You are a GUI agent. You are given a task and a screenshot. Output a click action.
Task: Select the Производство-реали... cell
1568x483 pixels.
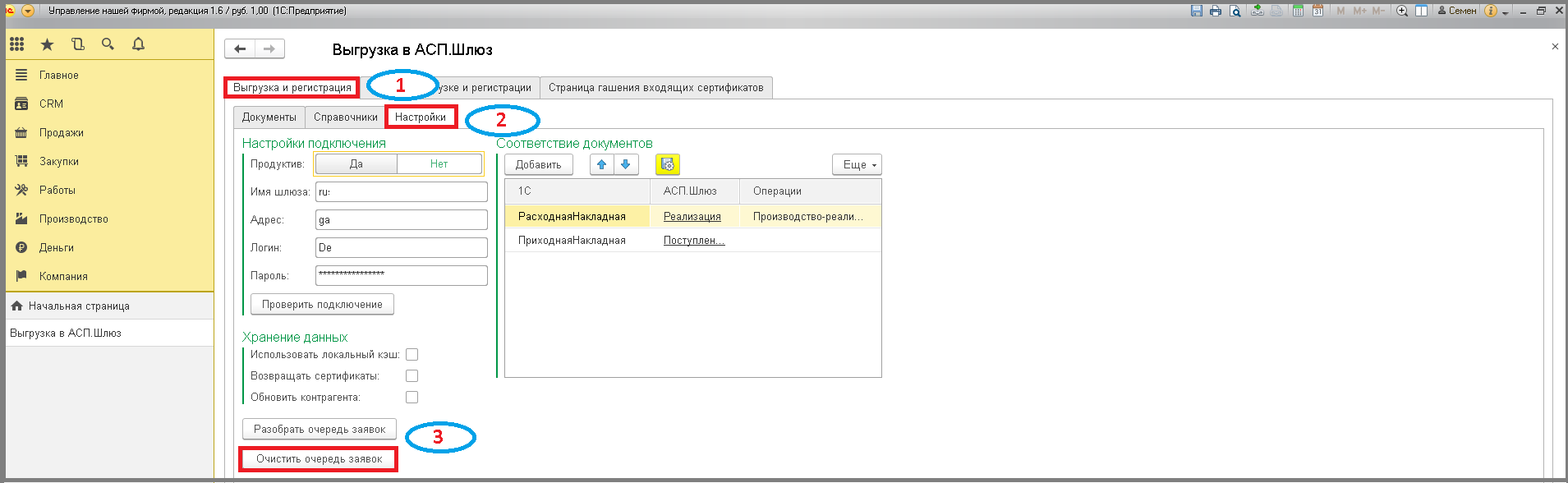[x=810, y=216]
